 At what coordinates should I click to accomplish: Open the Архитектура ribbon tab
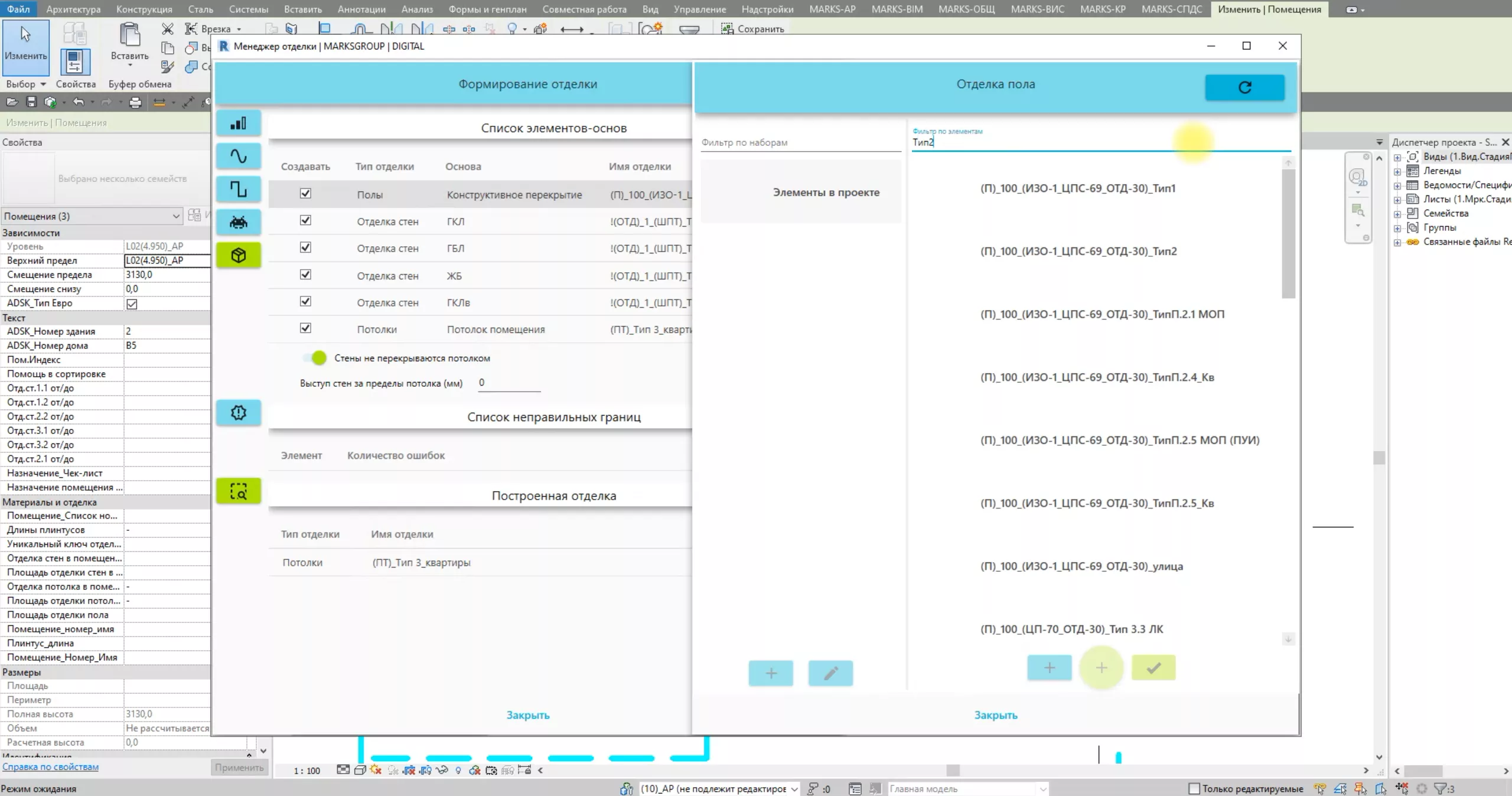pyautogui.click(x=73, y=9)
